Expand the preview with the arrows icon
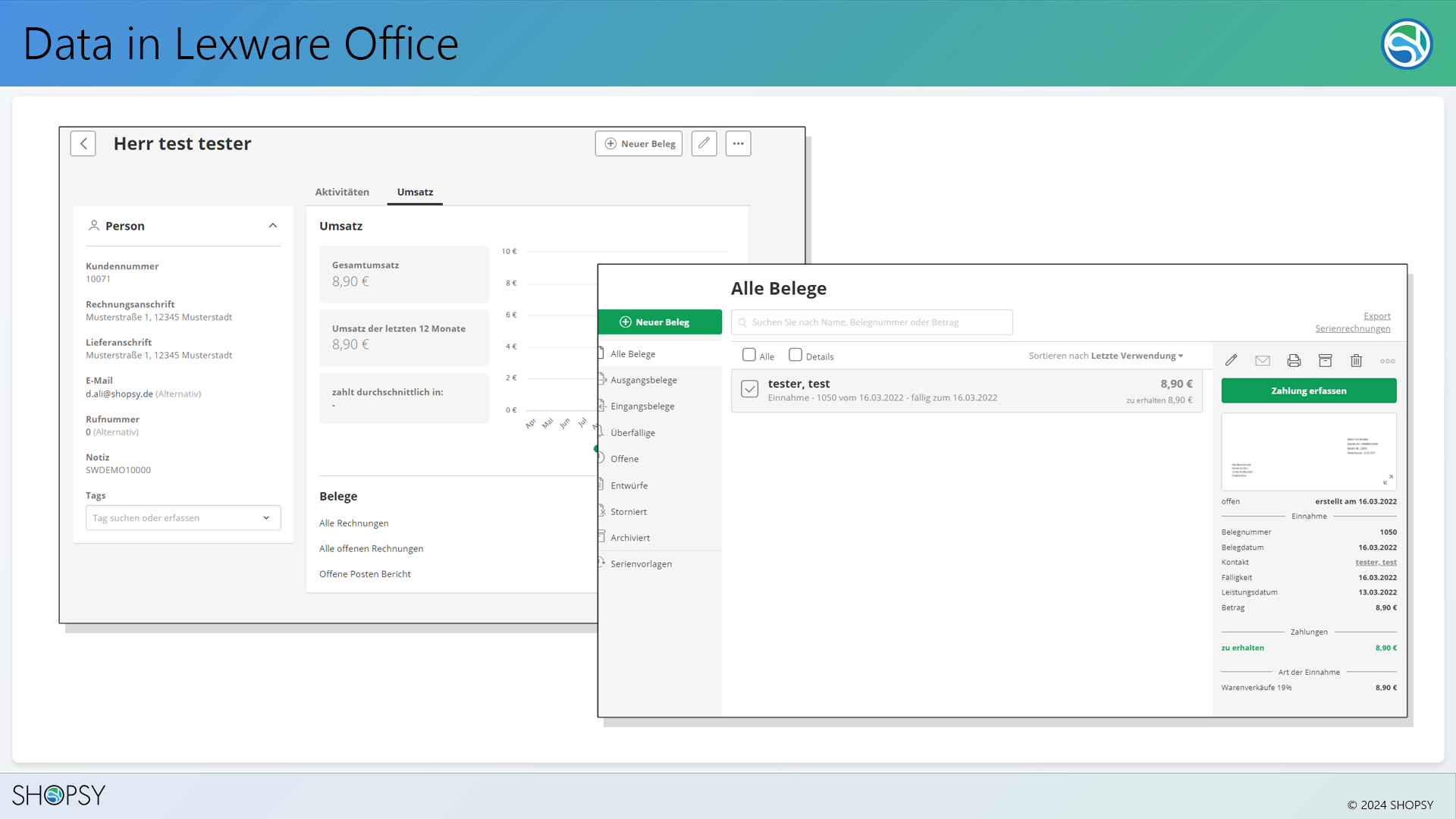Viewport: 1456px width, 819px height. click(1387, 480)
